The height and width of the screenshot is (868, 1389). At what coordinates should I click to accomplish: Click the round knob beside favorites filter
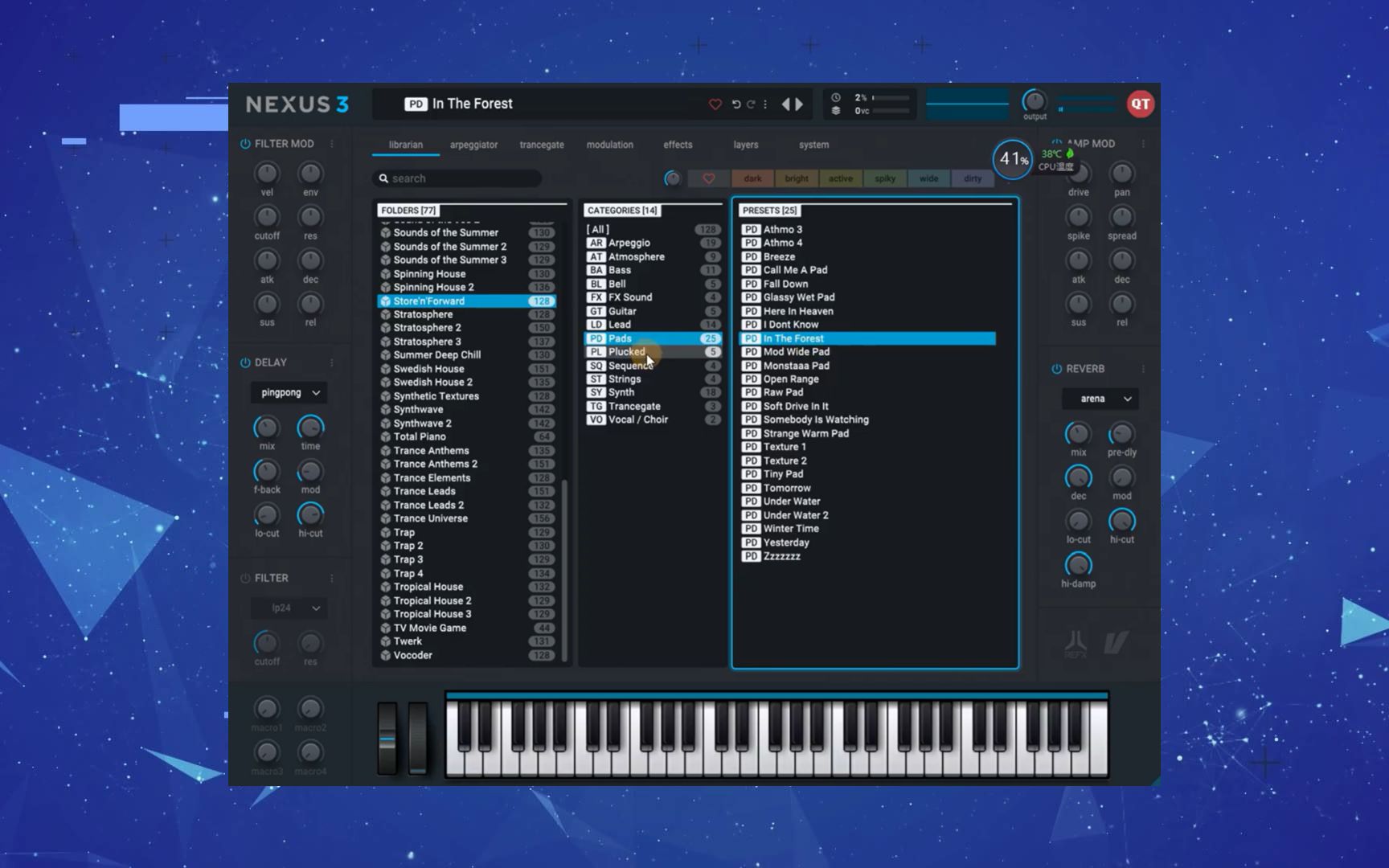click(x=673, y=178)
